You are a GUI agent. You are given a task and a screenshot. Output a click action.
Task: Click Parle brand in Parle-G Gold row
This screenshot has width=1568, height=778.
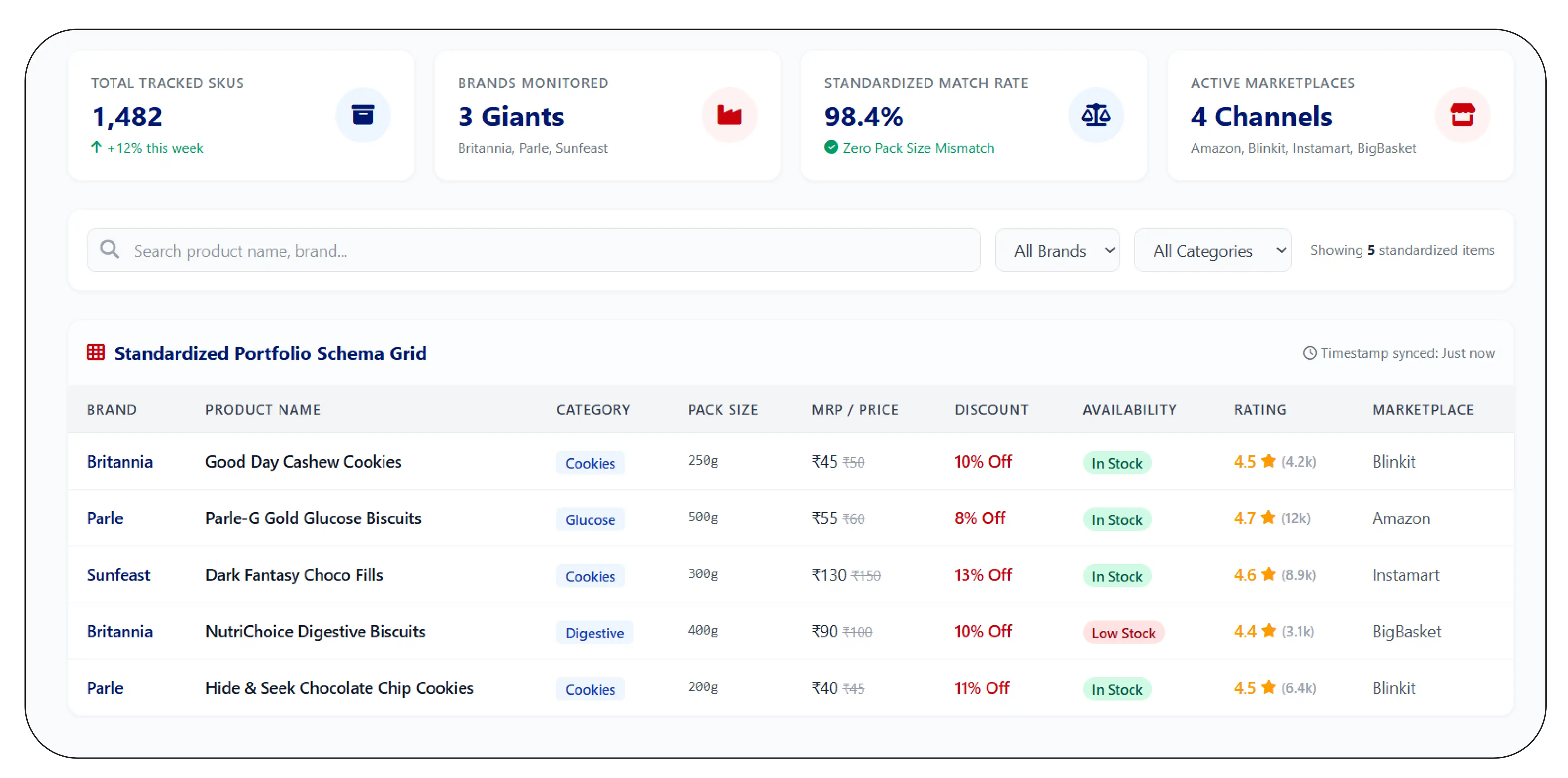105,518
